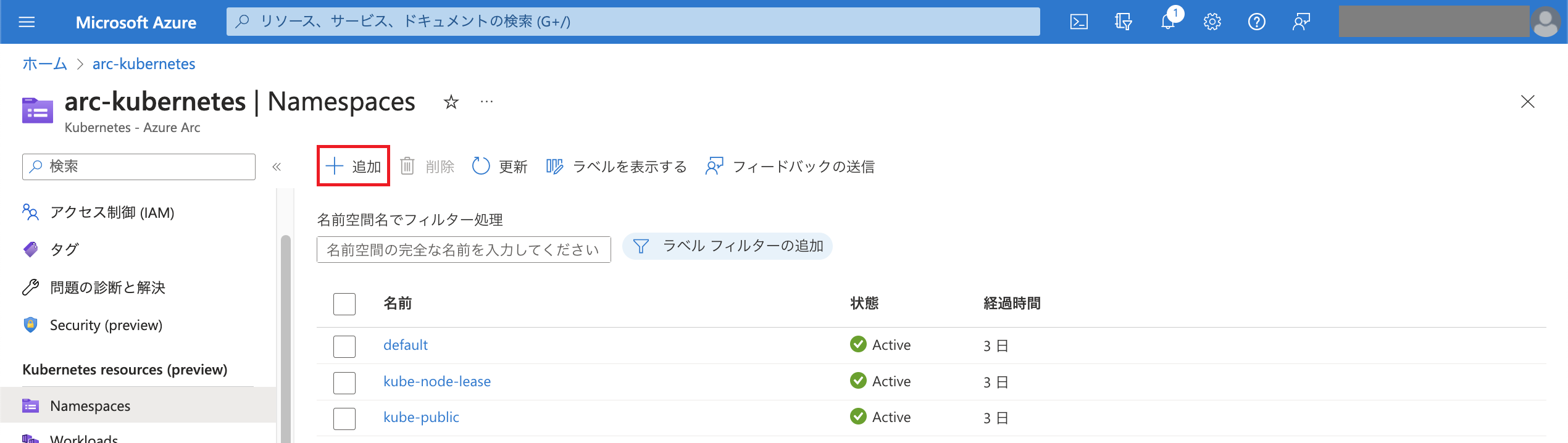The image size is (1568, 443).
Task: Go to ホーム breadcrumb
Action: pos(44,64)
